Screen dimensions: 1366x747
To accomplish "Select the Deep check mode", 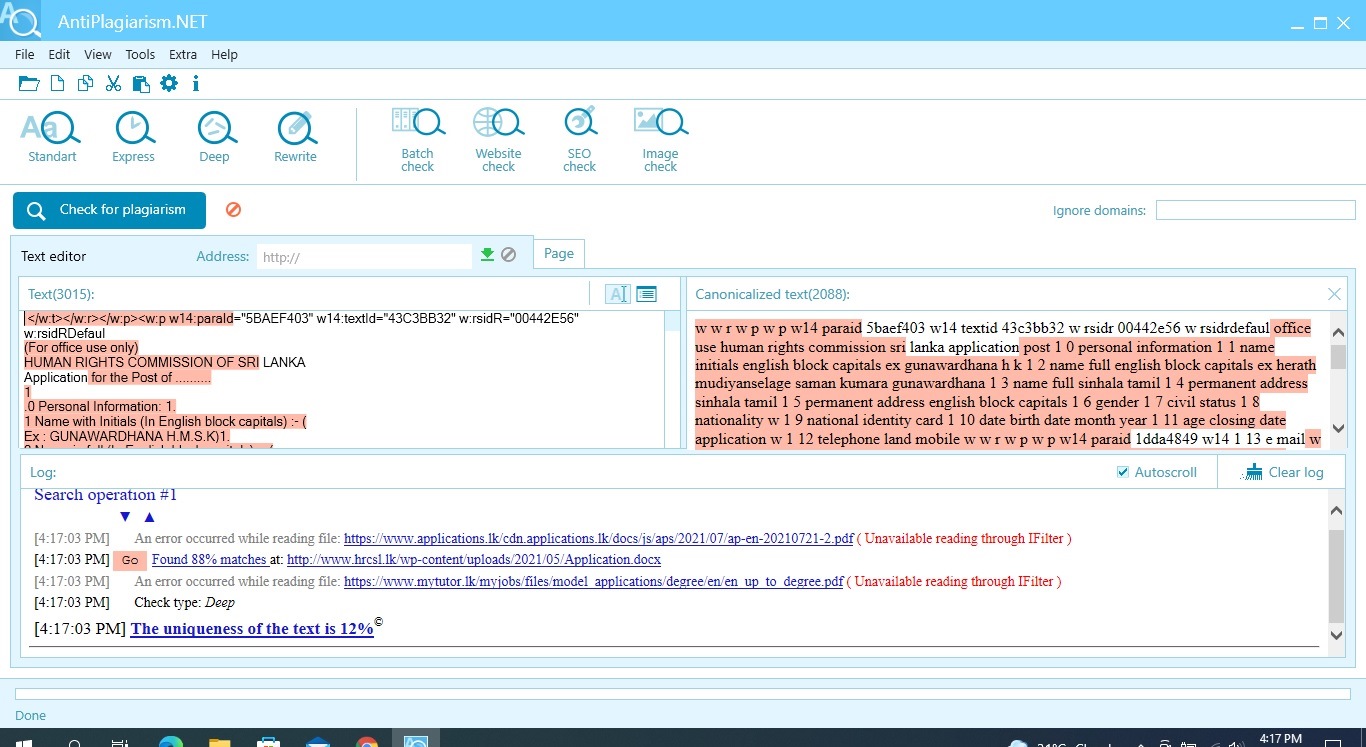I will [214, 136].
